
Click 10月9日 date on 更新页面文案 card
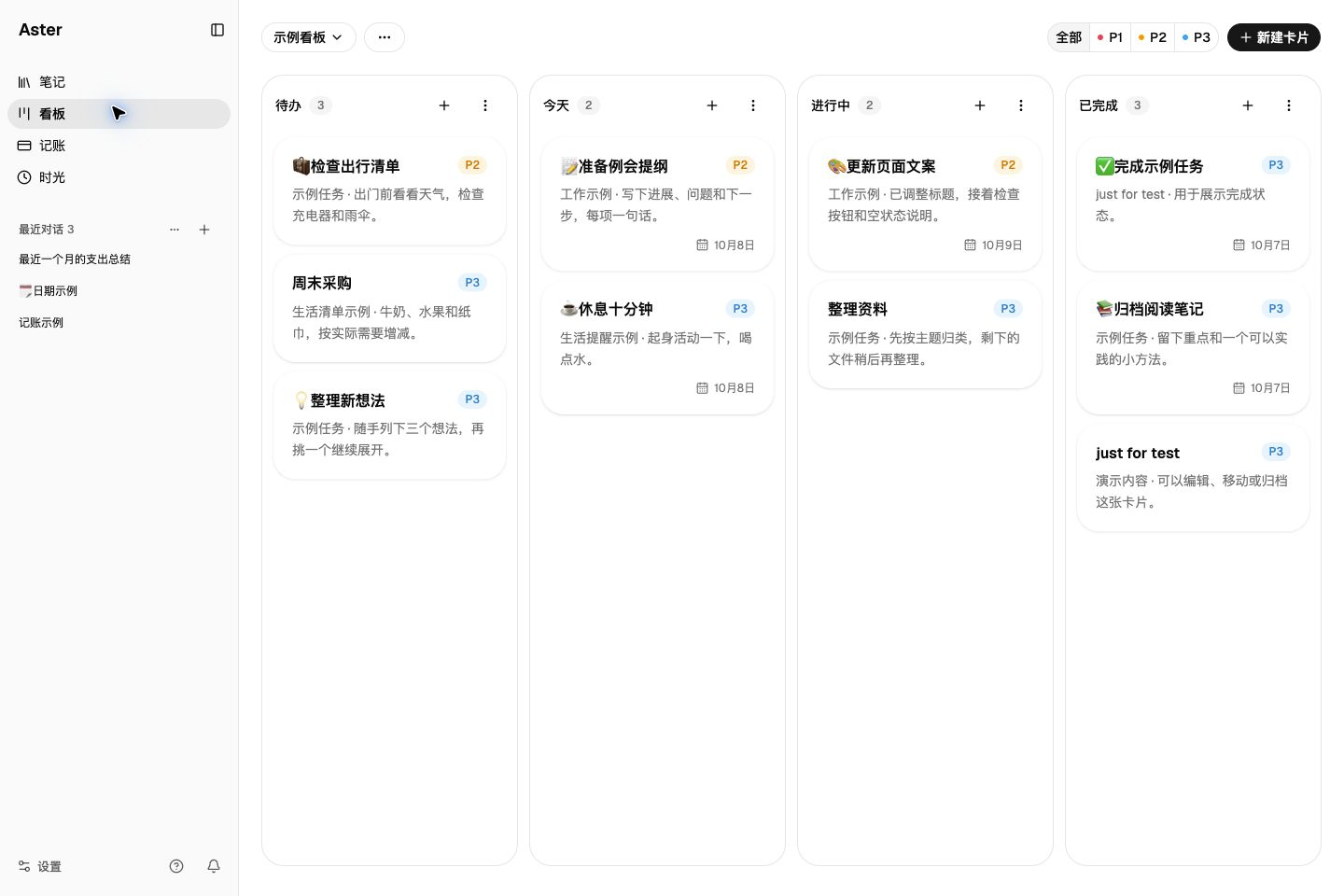coord(993,245)
